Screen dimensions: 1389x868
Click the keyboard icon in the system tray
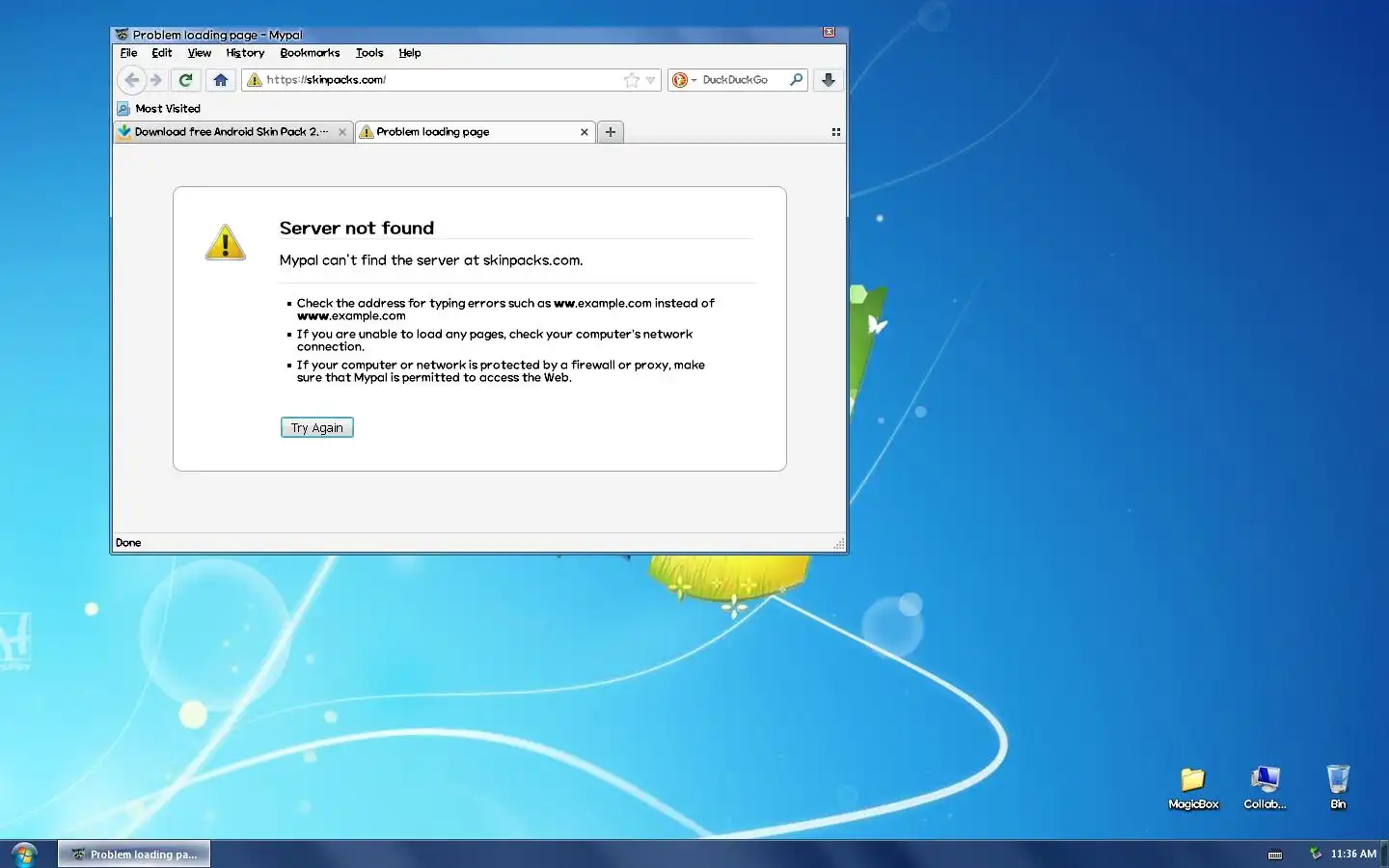tap(1275, 854)
